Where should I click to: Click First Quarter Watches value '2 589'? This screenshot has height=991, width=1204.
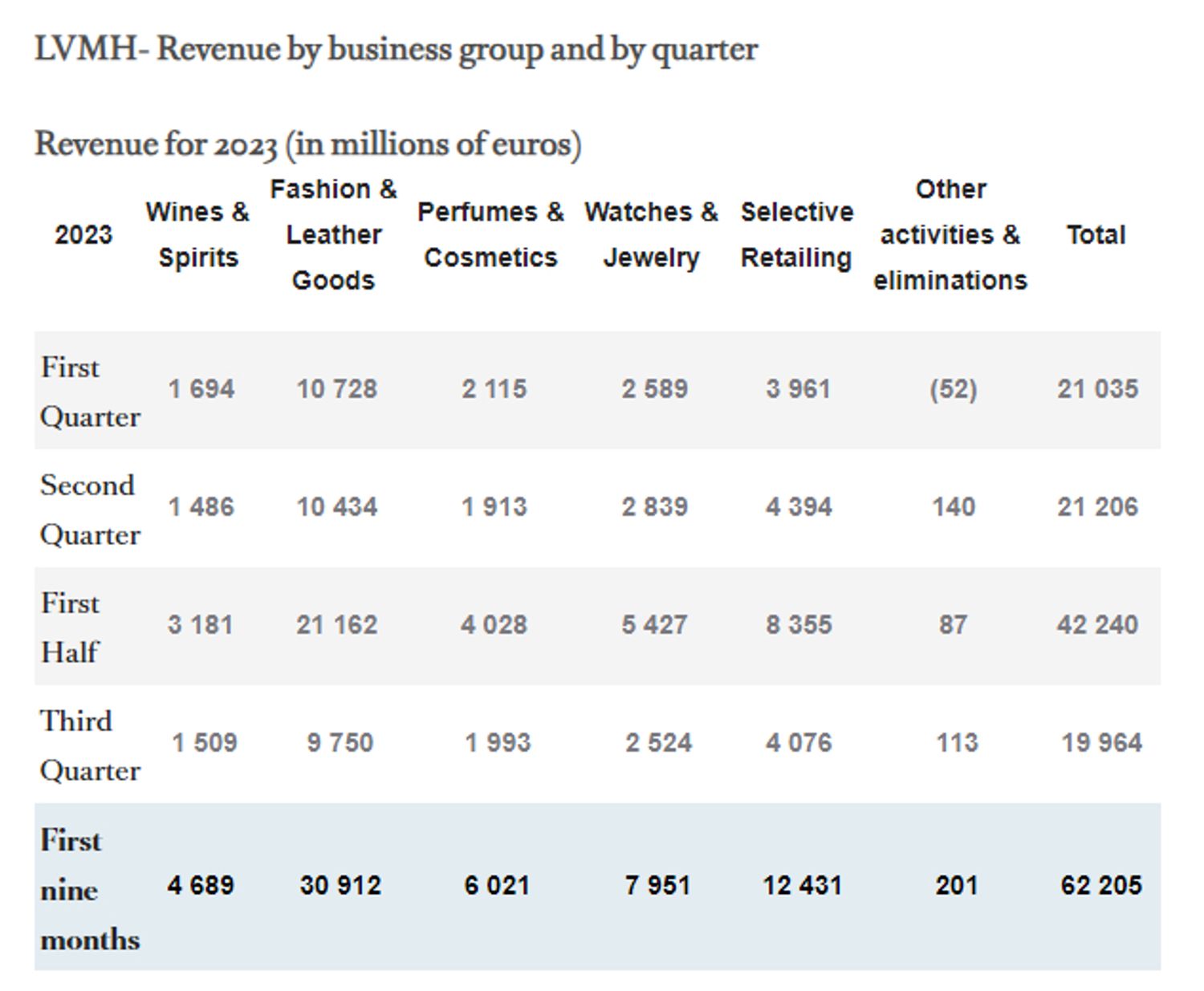(x=655, y=389)
